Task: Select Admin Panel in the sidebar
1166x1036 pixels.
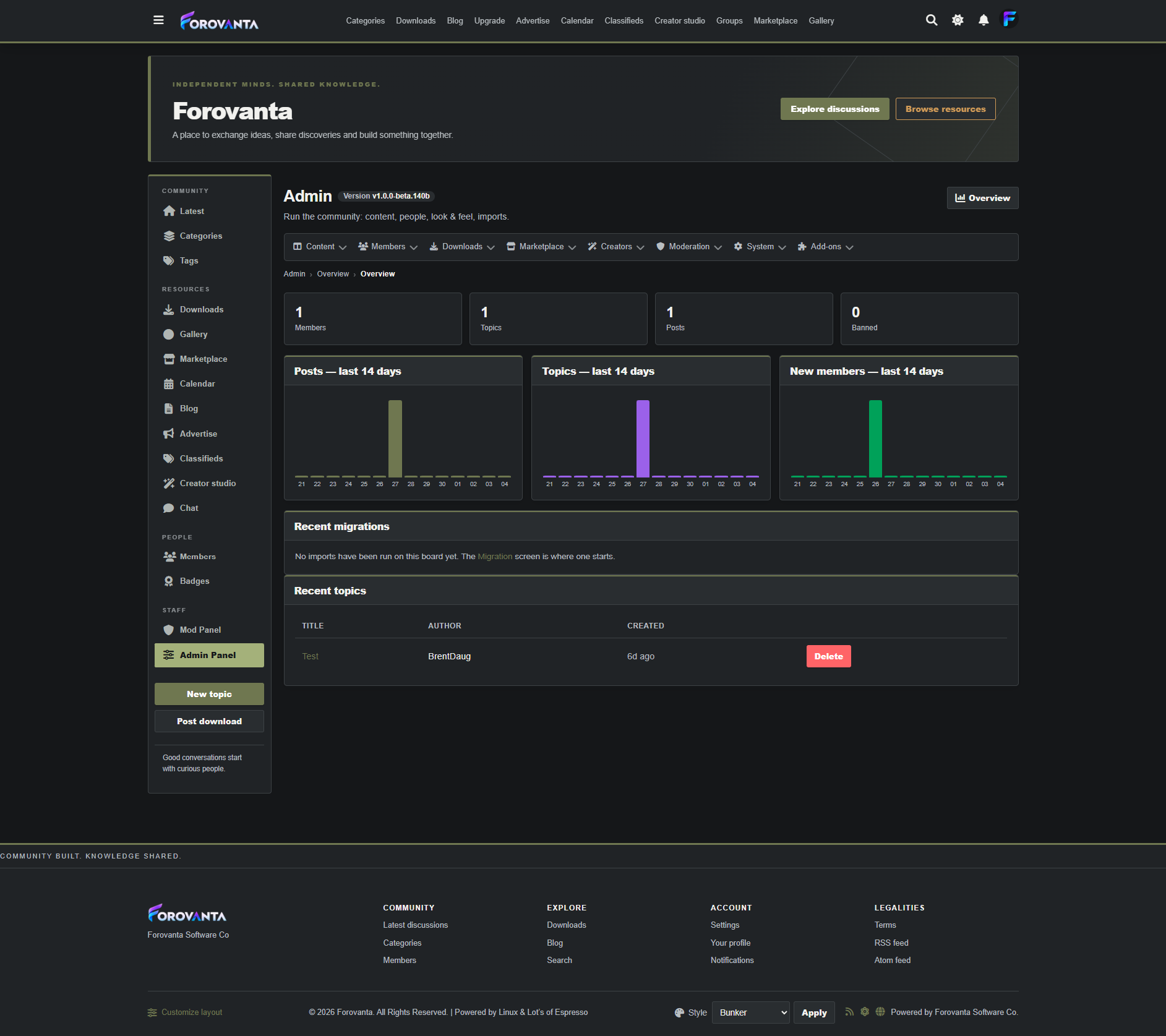Action: point(209,656)
